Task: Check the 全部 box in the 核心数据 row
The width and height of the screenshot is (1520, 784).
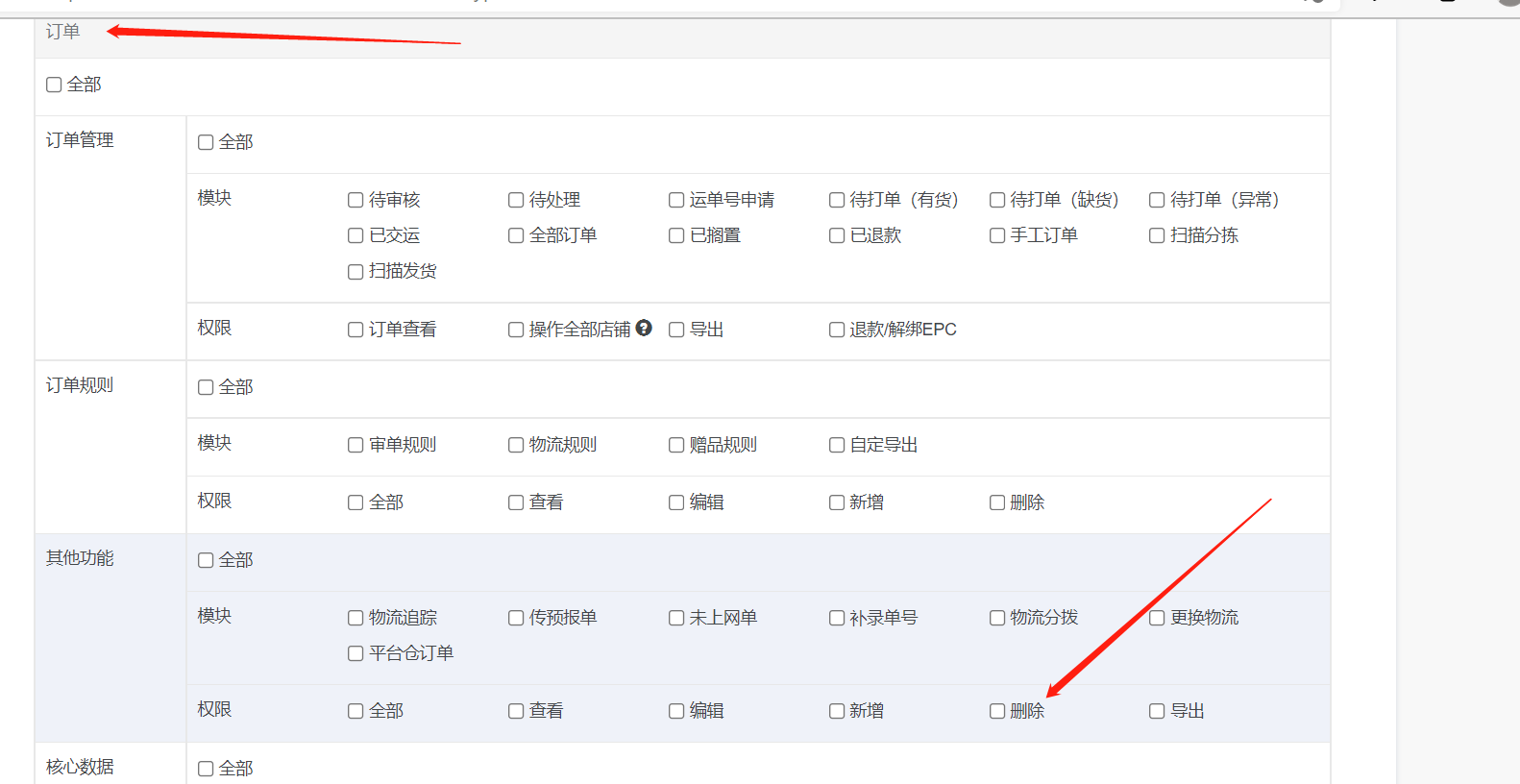Action: (206, 769)
